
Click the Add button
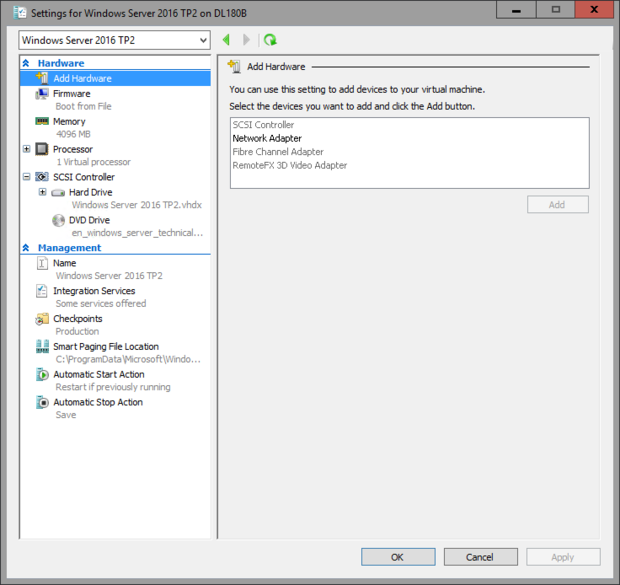558,204
